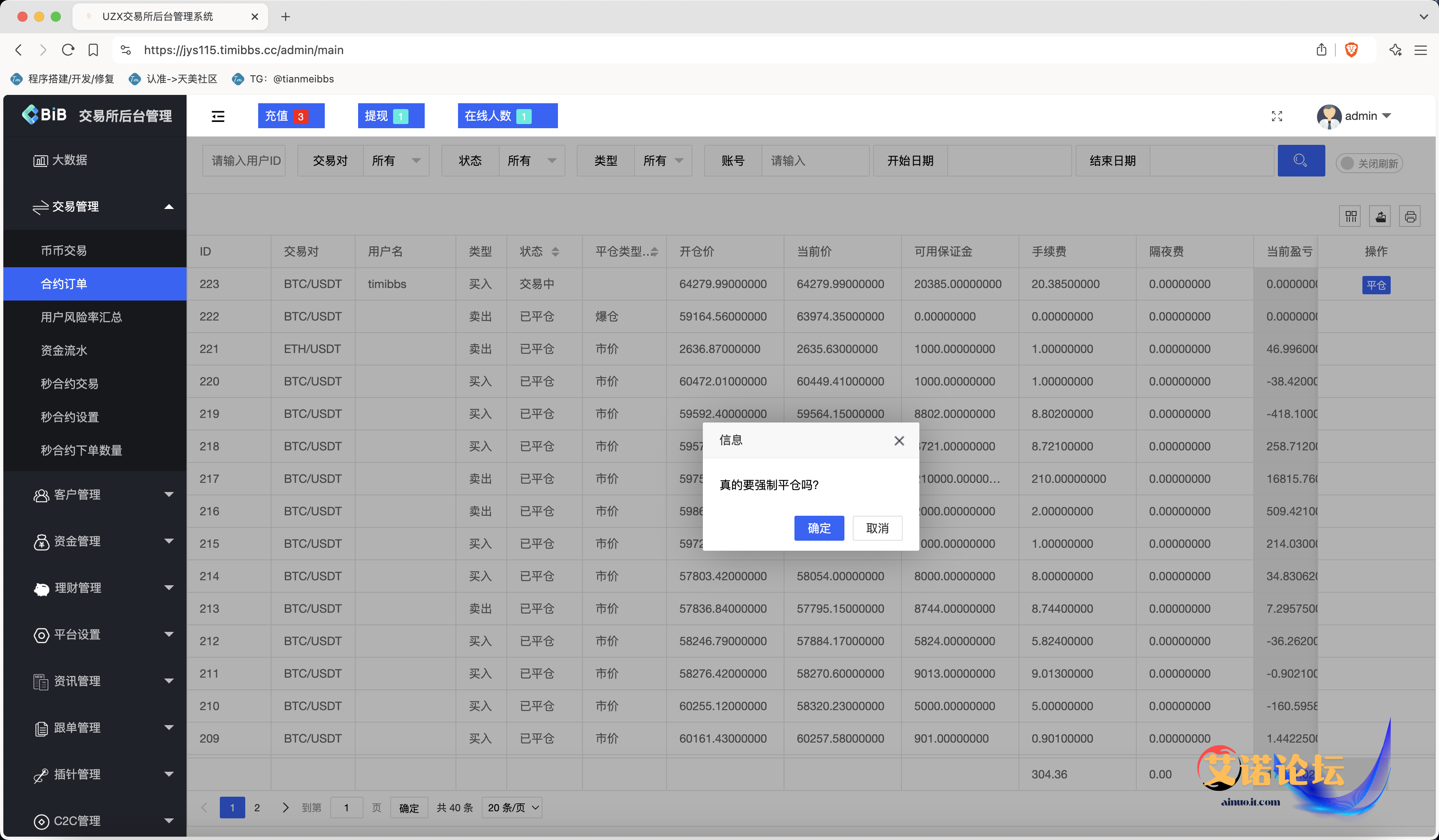Open the browser hamburger menu

click(1421, 50)
